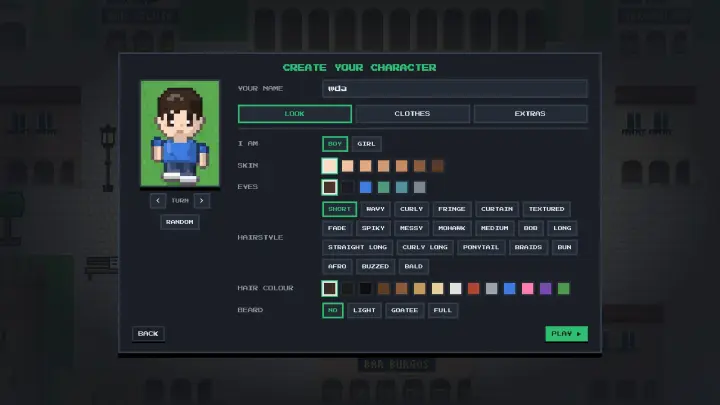Pick the sixth skin tone swatch
This screenshot has width=720, height=405.
(420, 166)
